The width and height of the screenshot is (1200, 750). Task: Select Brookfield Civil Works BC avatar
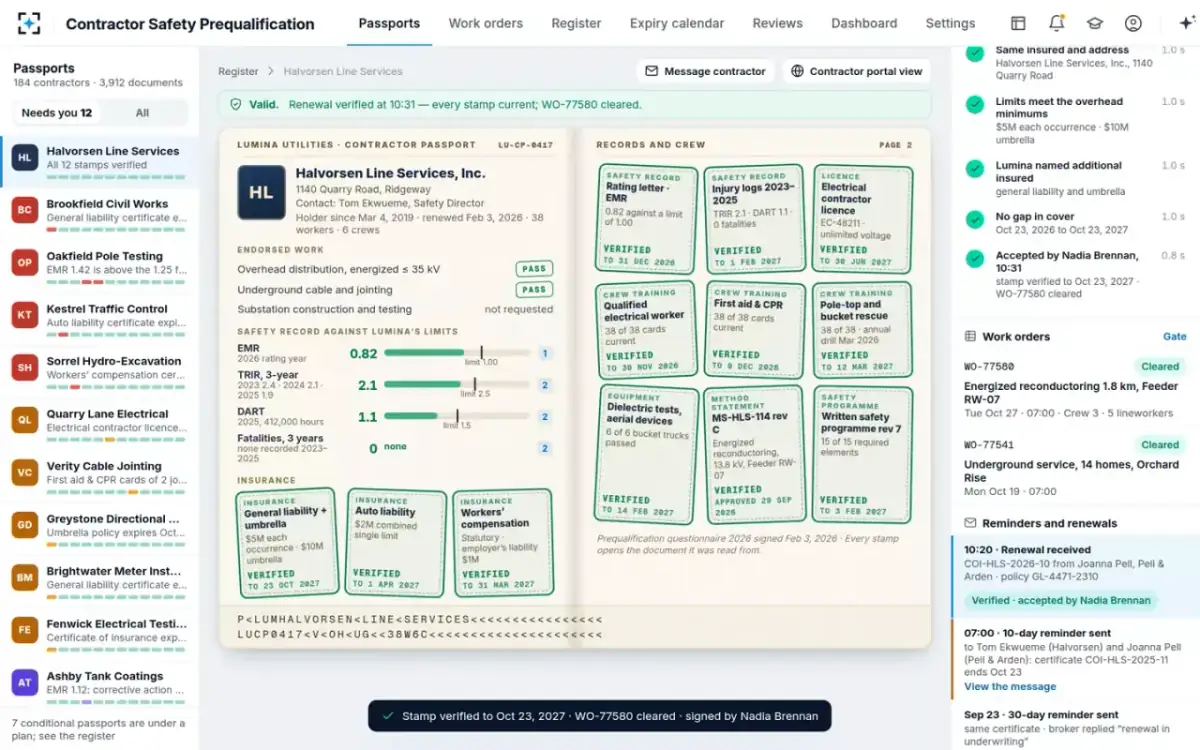point(25,210)
